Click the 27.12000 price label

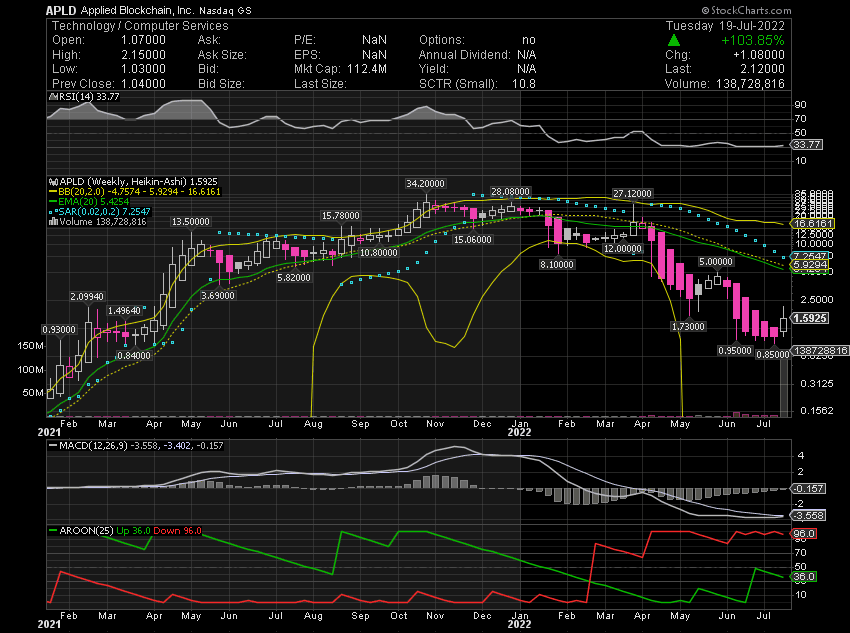(x=633, y=194)
